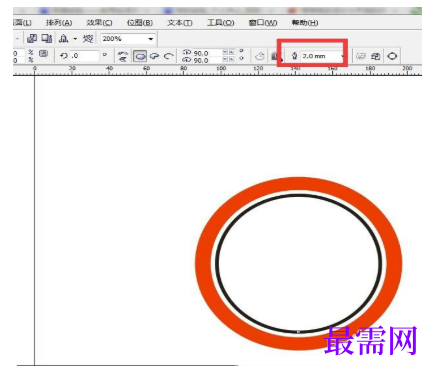Open the 窗口(W) menu
Screen dimensions: 436x372
[263, 23]
